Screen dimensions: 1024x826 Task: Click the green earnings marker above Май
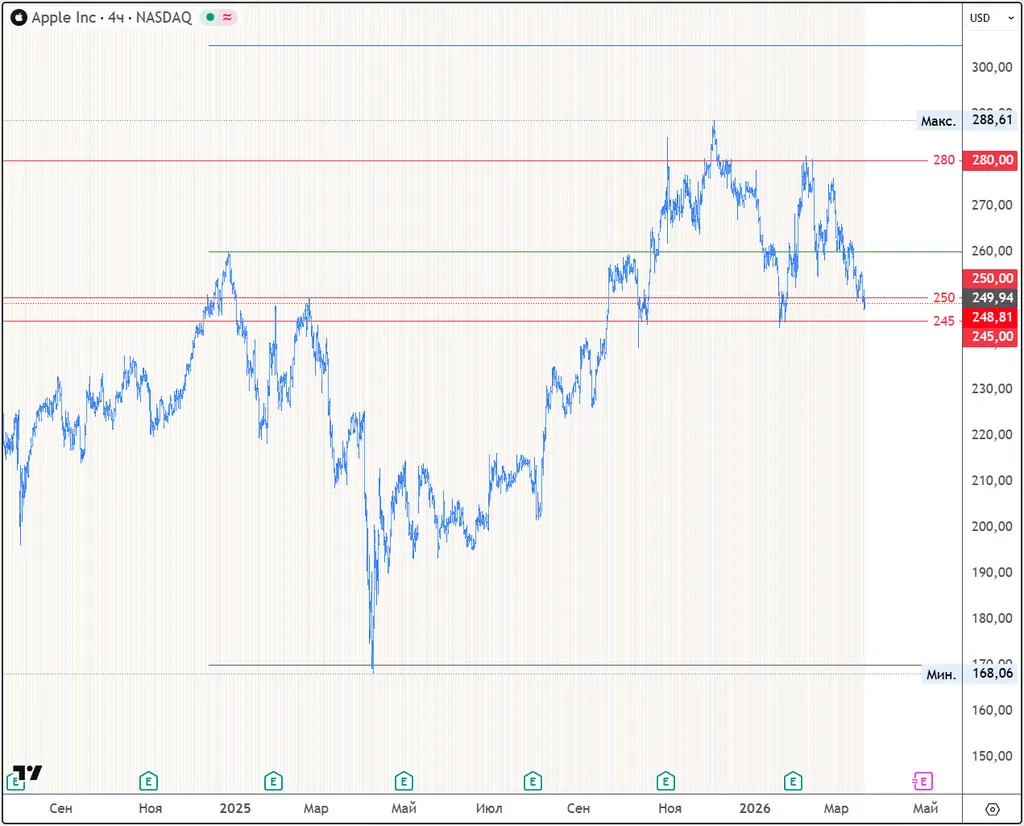click(403, 781)
